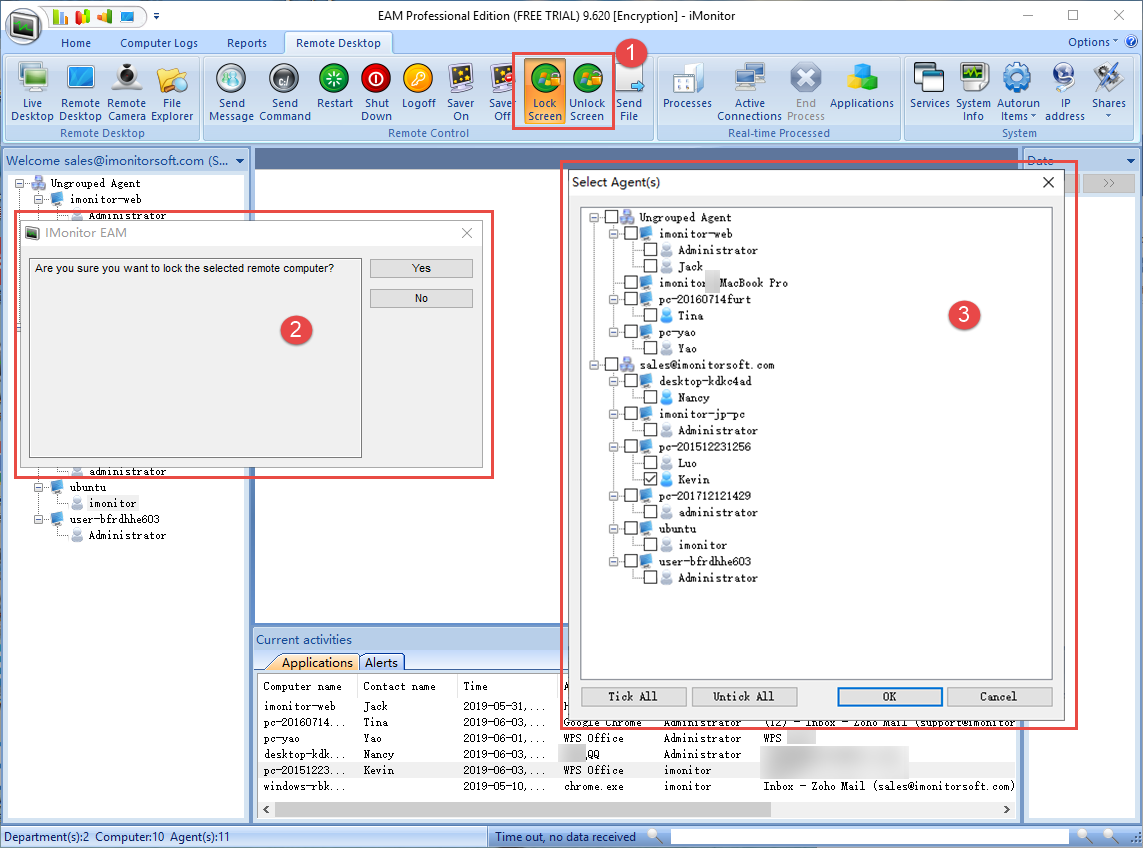Tick the sales@imonitorsoft.com group checkbox
This screenshot has width=1143, height=848.
612,364
